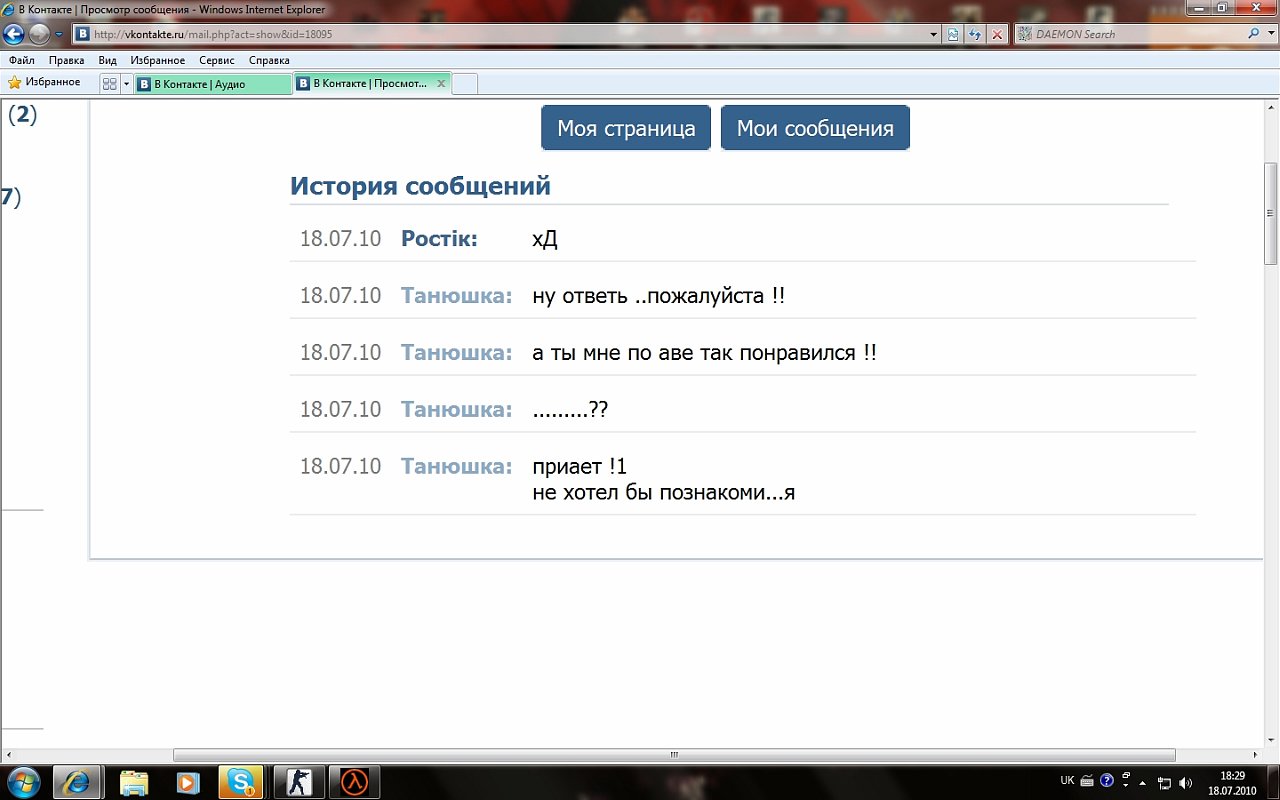1280x800 pixels.
Task: Click the Refresh page icon
Action: (x=975, y=34)
